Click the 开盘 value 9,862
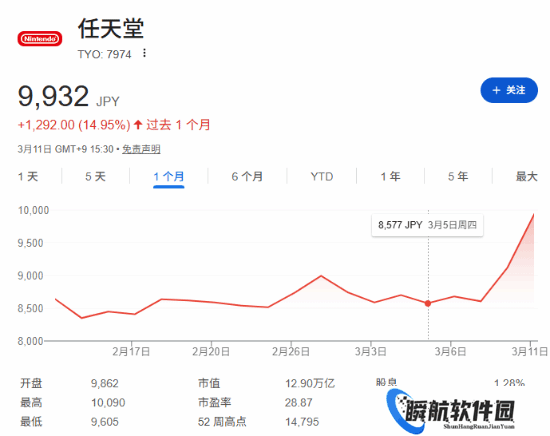Viewport: 550px width, 436px height. tap(105, 383)
